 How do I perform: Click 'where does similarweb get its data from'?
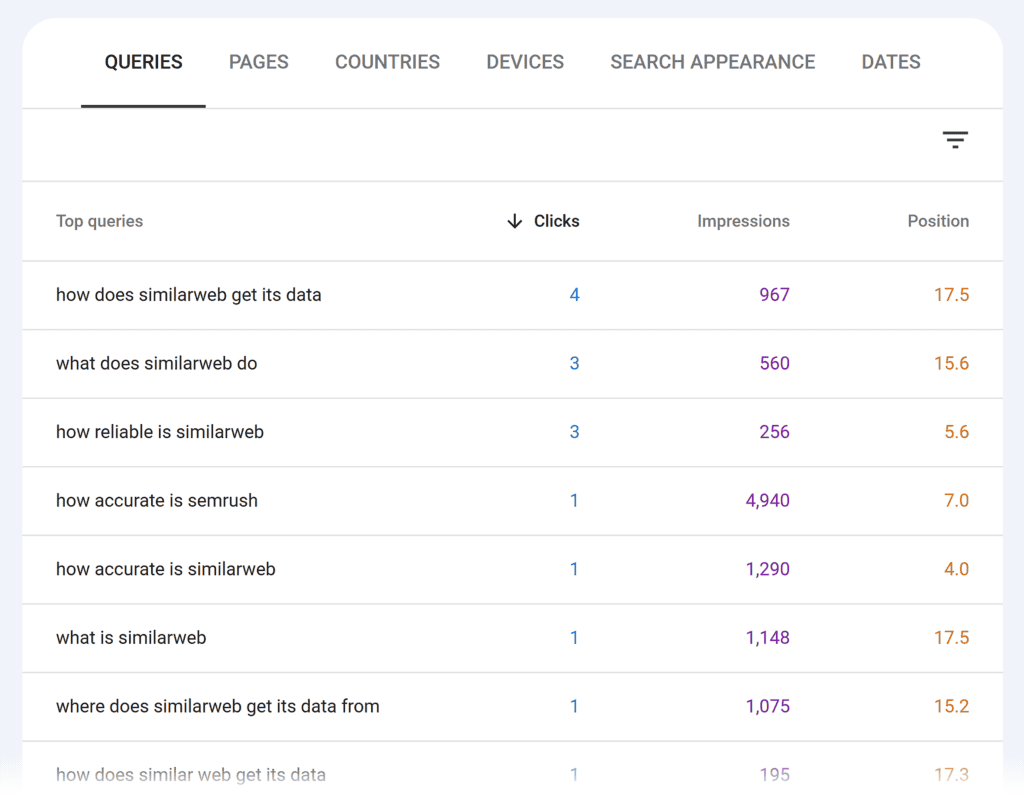(x=218, y=706)
